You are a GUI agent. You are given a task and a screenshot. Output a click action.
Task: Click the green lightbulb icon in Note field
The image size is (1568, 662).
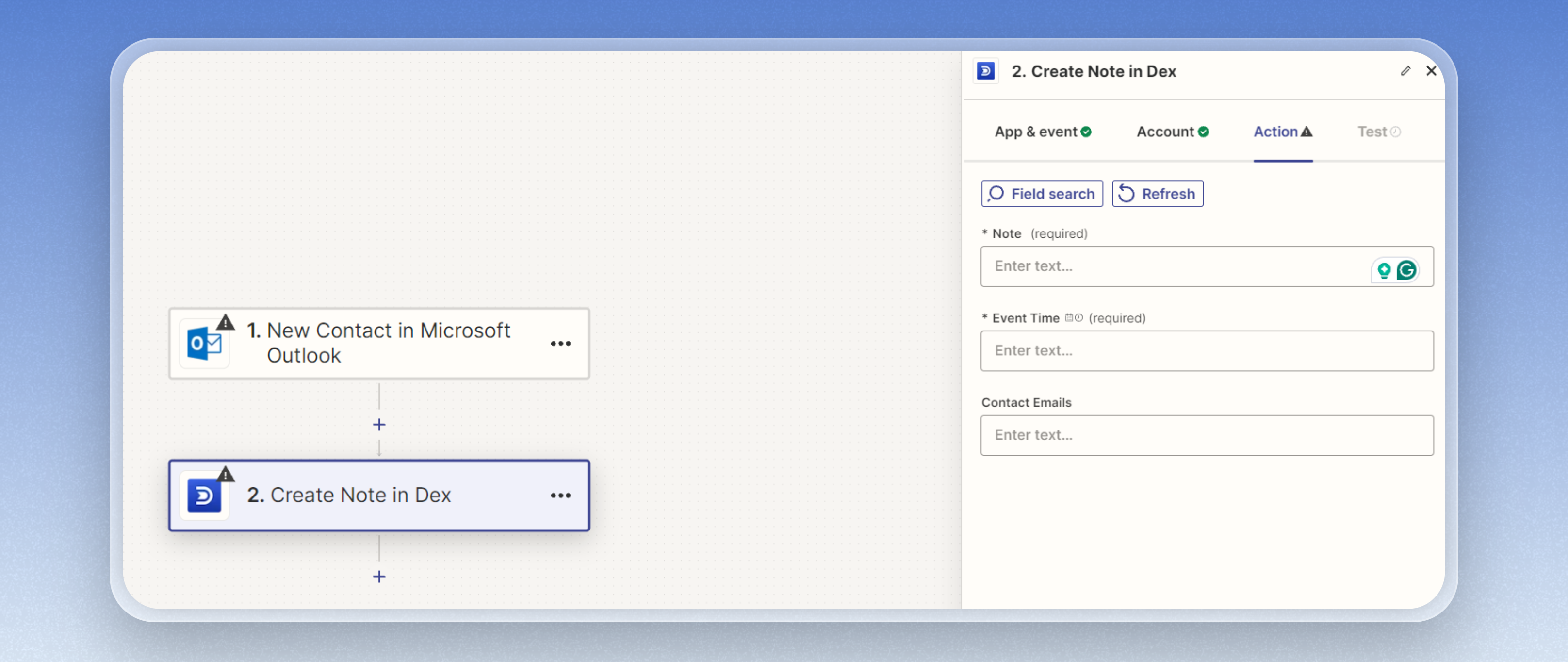point(1384,270)
